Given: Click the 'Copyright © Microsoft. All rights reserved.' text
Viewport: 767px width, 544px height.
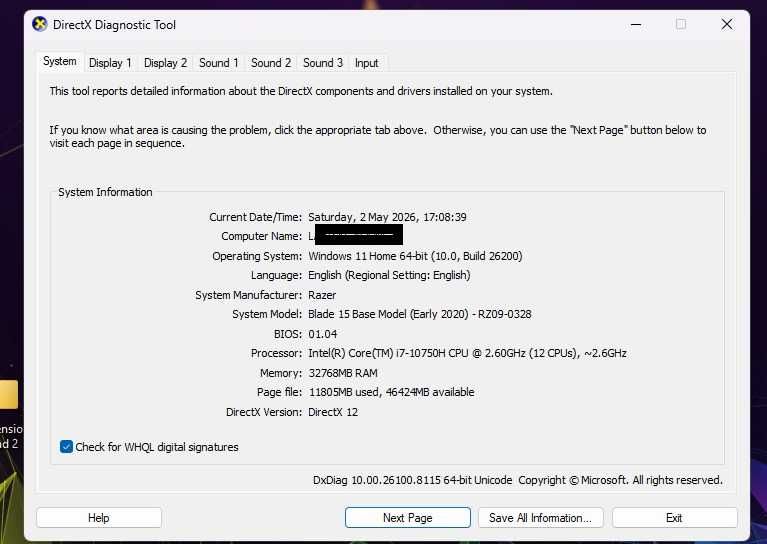Looking at the screenshot, I should (620, 480).
